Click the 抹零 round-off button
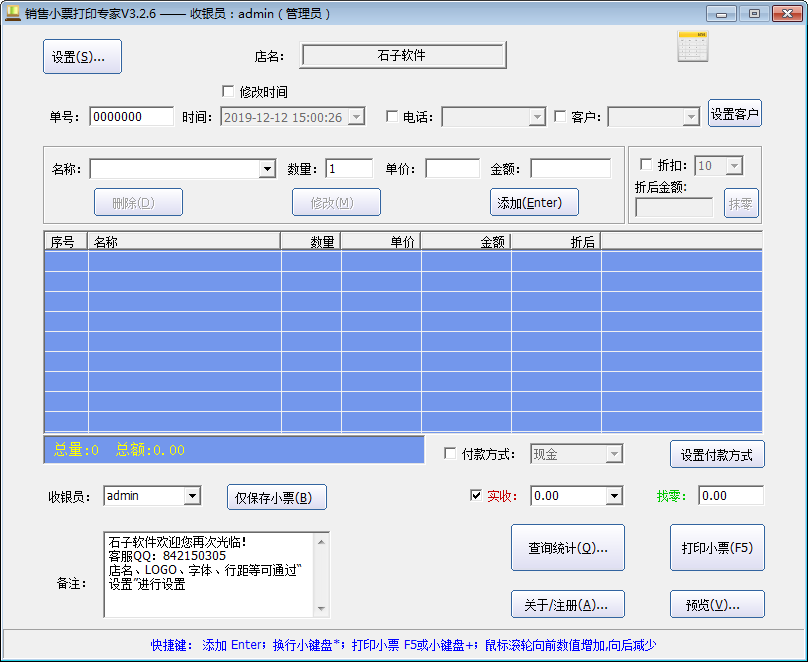Screen dimensions: 808x662 pyautogui.click(x=741, y=203)
